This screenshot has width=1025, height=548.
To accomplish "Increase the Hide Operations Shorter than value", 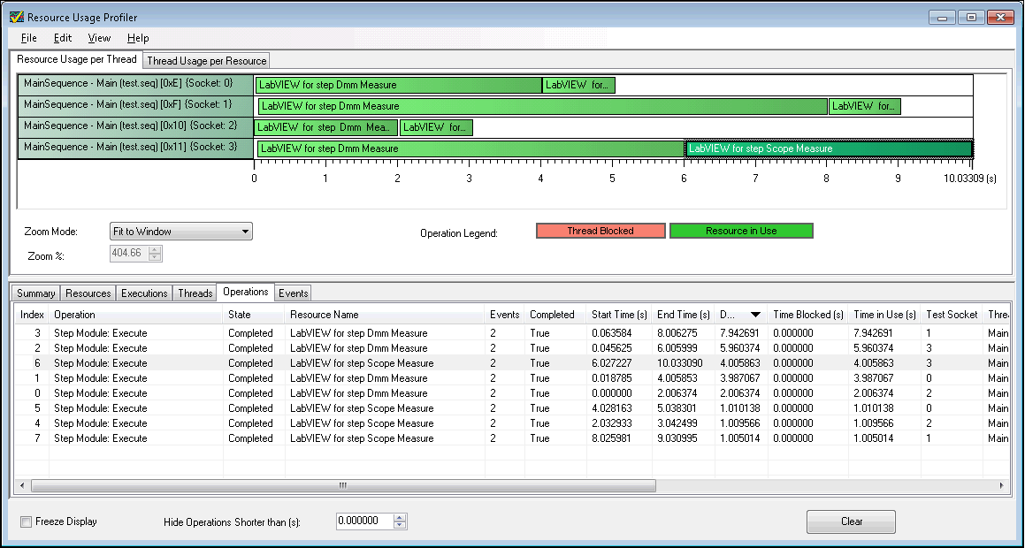I will [x=401, y=517].
